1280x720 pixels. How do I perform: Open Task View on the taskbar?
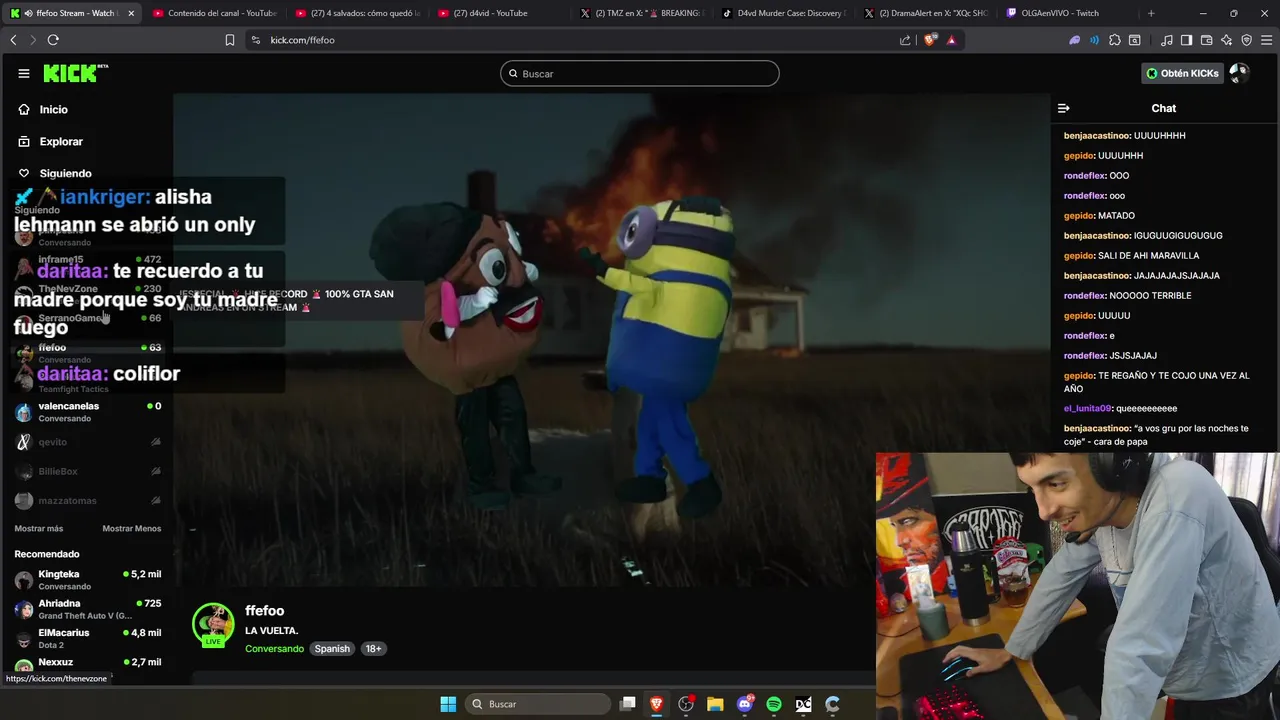pyautogui.click(x=627, y=704)
